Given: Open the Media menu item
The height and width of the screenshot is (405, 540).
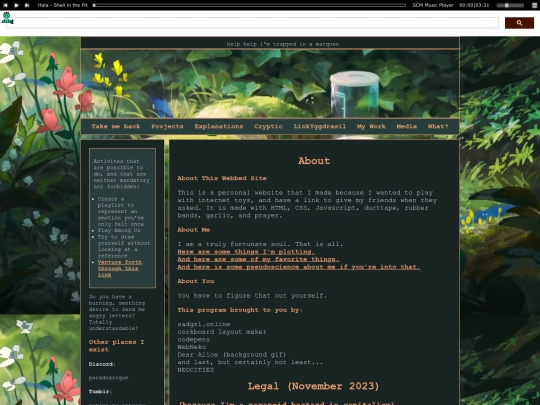Looking at the screenshot, I should coord(406,126).
